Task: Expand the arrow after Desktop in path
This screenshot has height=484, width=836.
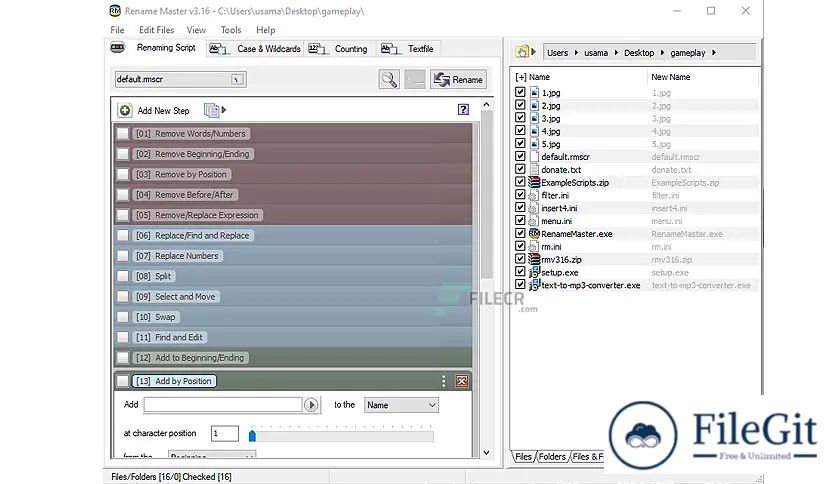Action: click(x=662, y=52)
